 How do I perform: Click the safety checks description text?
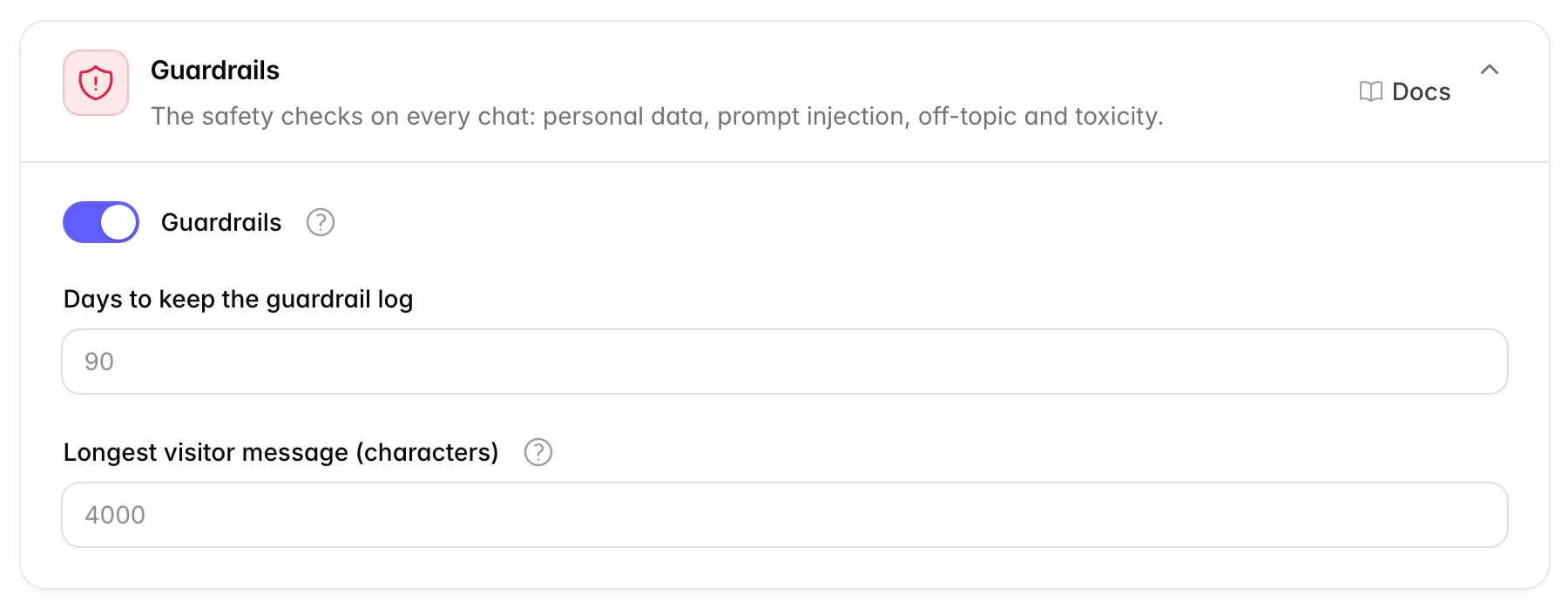pos(657,116)
